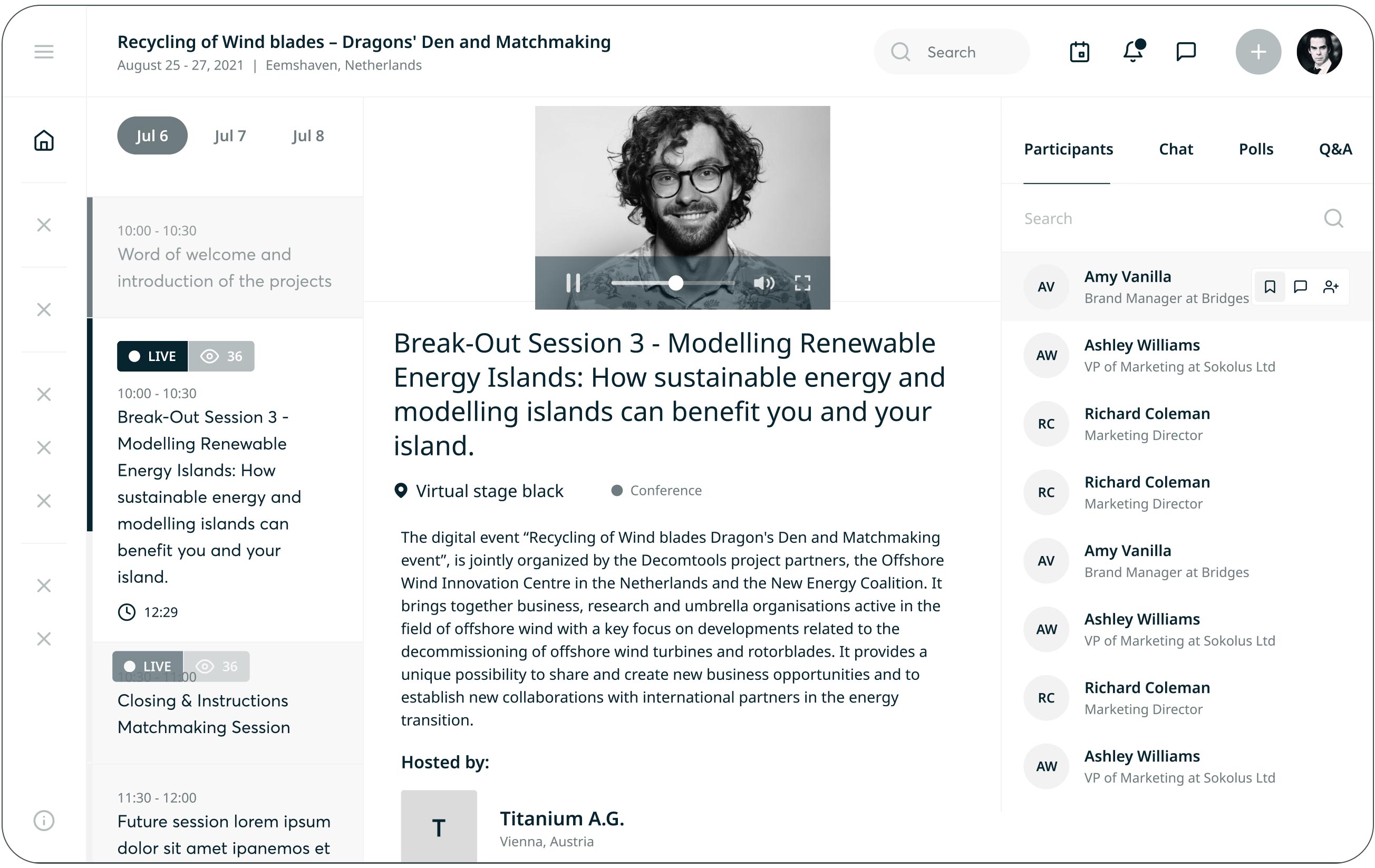
Task: Open the messages chat bubble in header
Action: click(1186, 52)
